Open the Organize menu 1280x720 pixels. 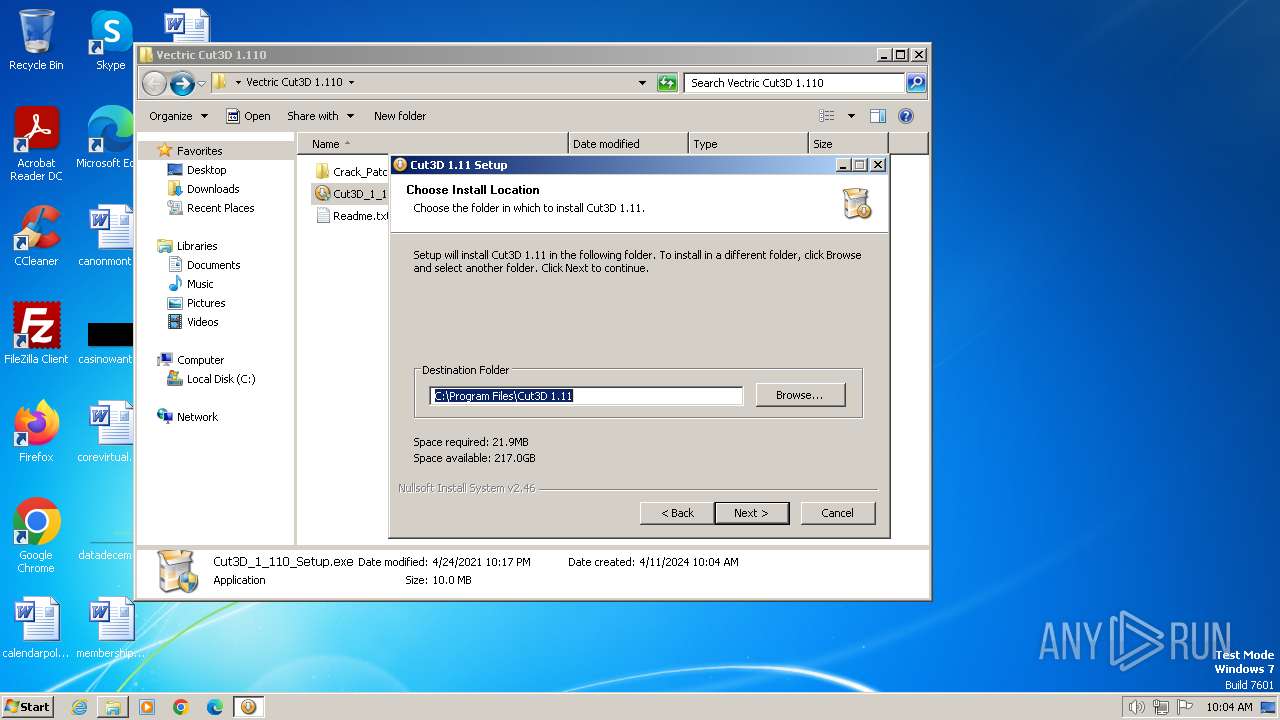pos(178,116)
